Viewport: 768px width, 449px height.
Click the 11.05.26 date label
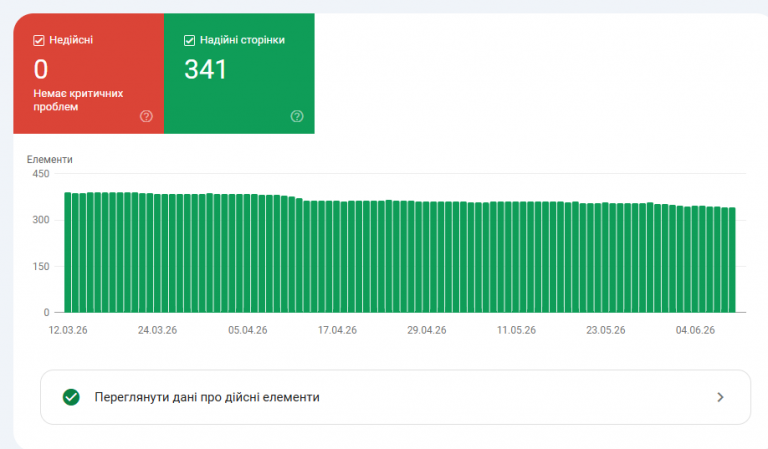pos(516,330)
